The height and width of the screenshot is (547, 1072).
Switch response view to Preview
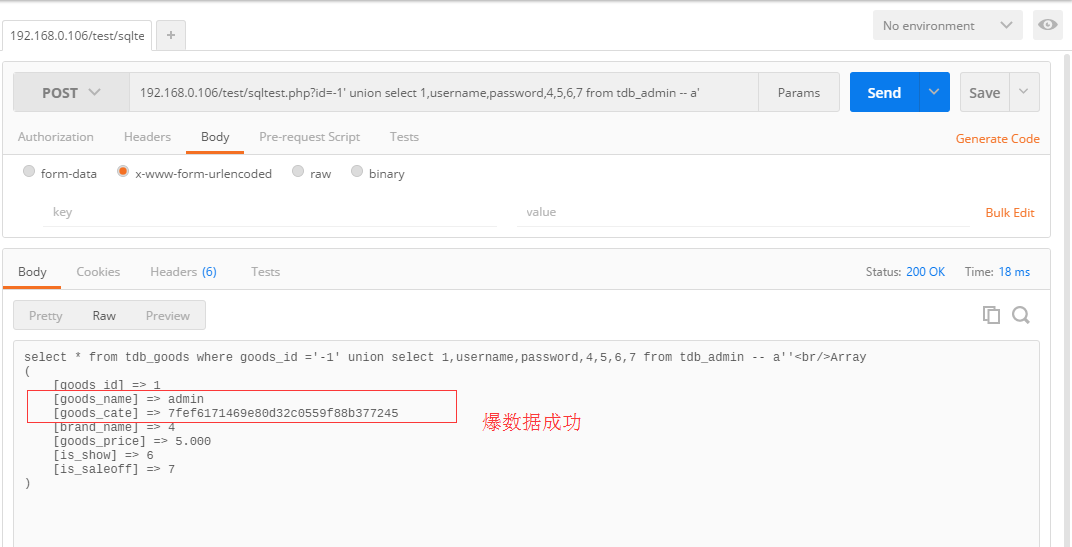point(168,315)
